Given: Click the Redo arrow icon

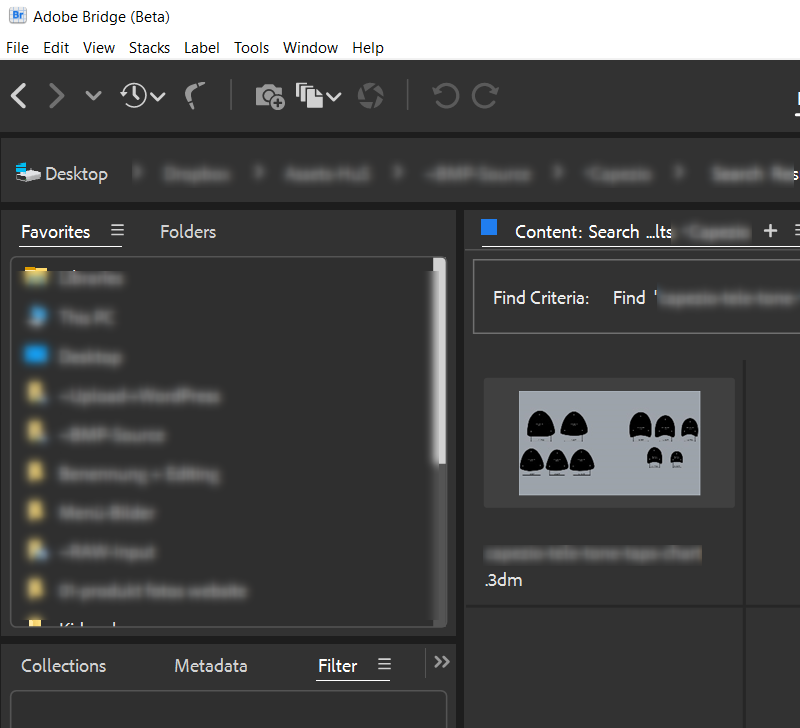Looking at the screenshot, I should point(484,95).
